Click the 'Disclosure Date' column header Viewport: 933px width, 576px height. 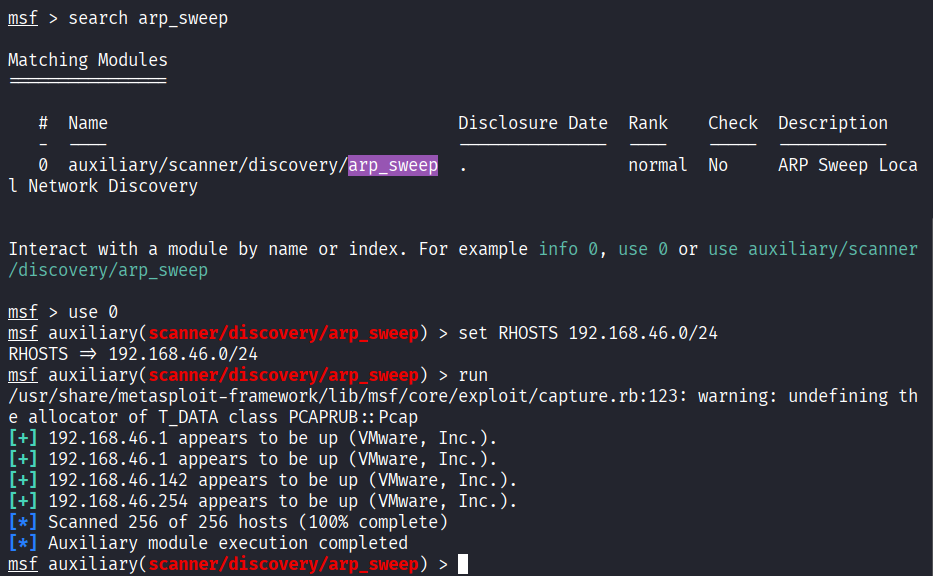pos(532,122)
